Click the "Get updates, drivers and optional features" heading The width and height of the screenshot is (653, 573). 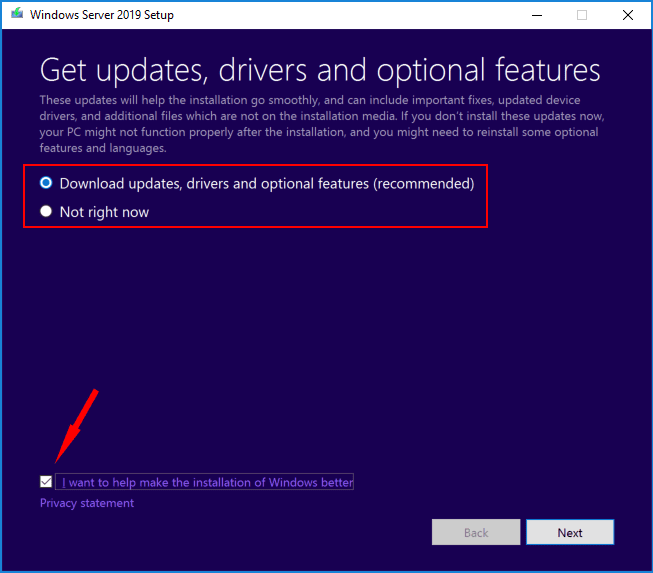click(320, 70)
